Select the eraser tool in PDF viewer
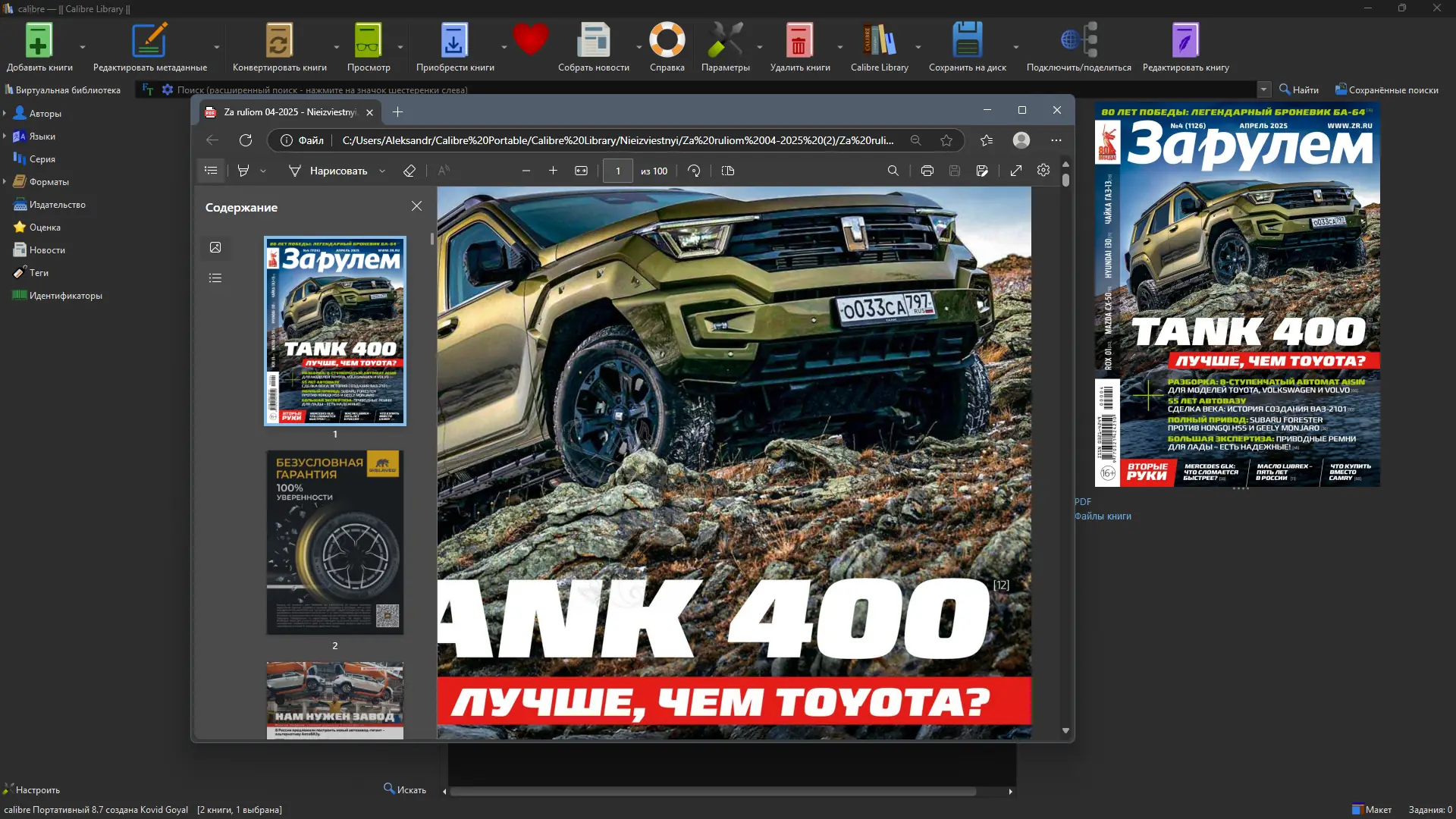1456x819 pixels. coord(409,170)
